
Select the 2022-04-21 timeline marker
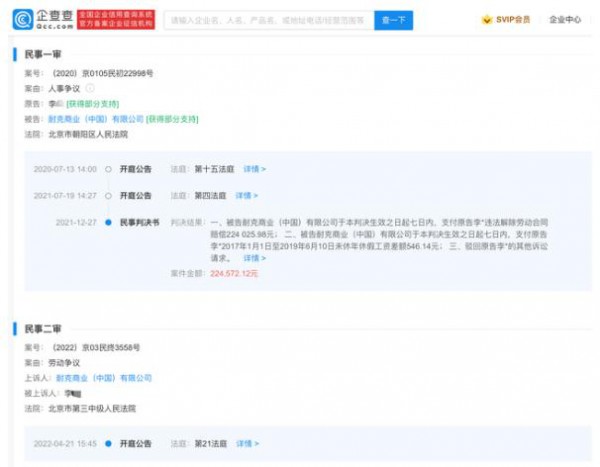108,444
